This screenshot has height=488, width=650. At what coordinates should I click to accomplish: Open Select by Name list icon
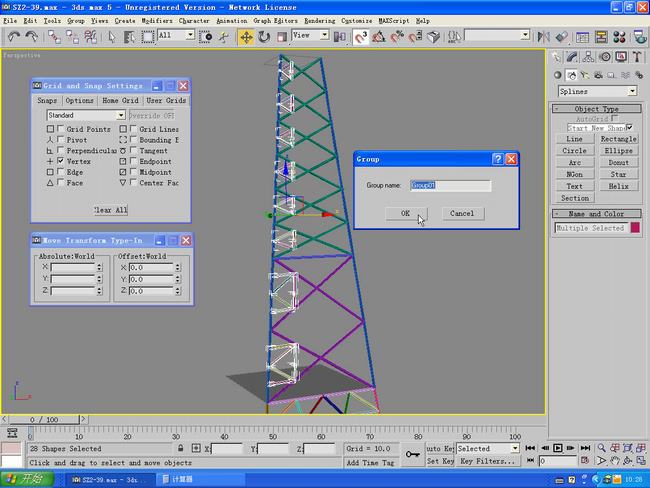click(x=129, y=37)
